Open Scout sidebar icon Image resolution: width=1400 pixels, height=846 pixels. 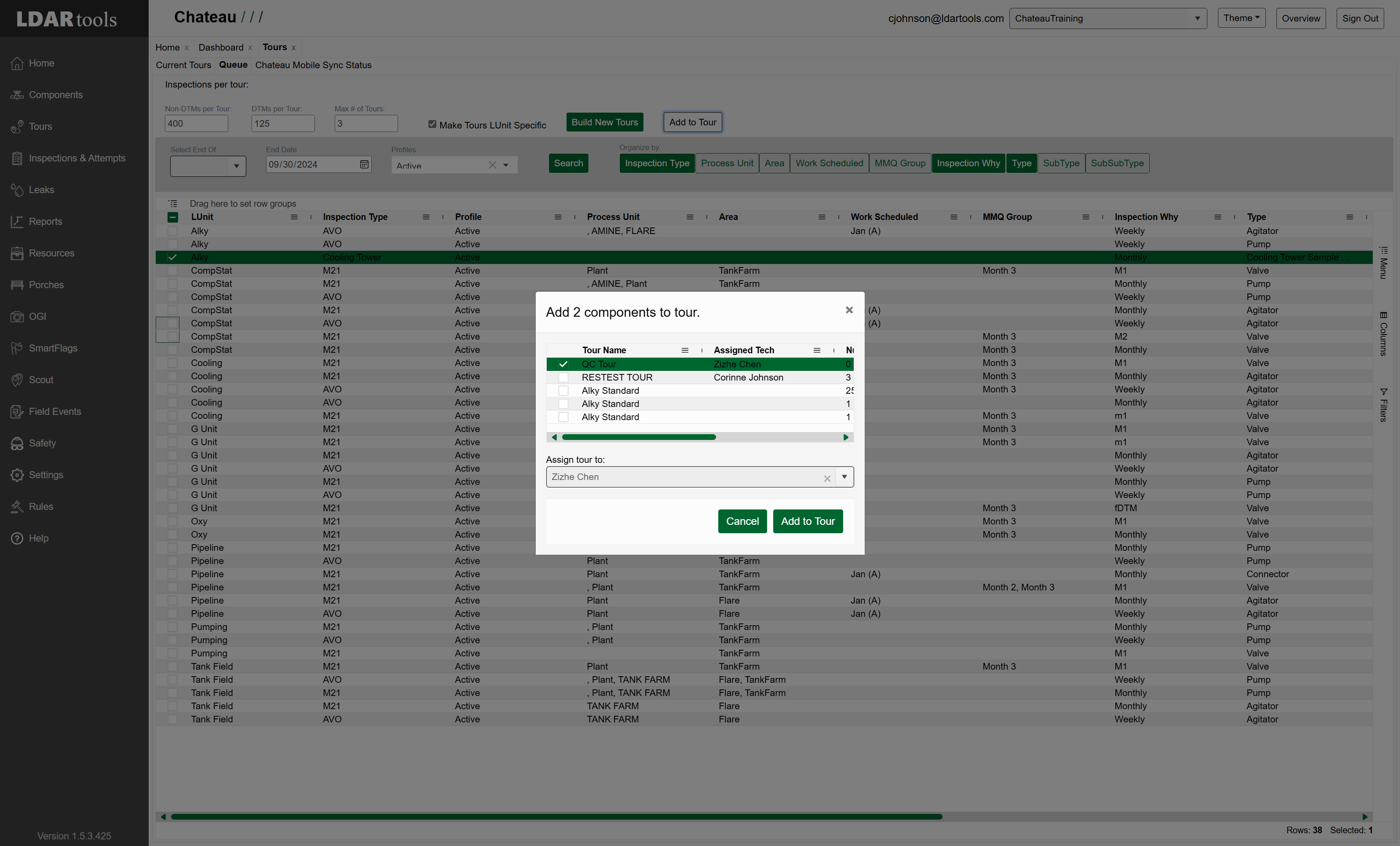click(x=17, y=380)
